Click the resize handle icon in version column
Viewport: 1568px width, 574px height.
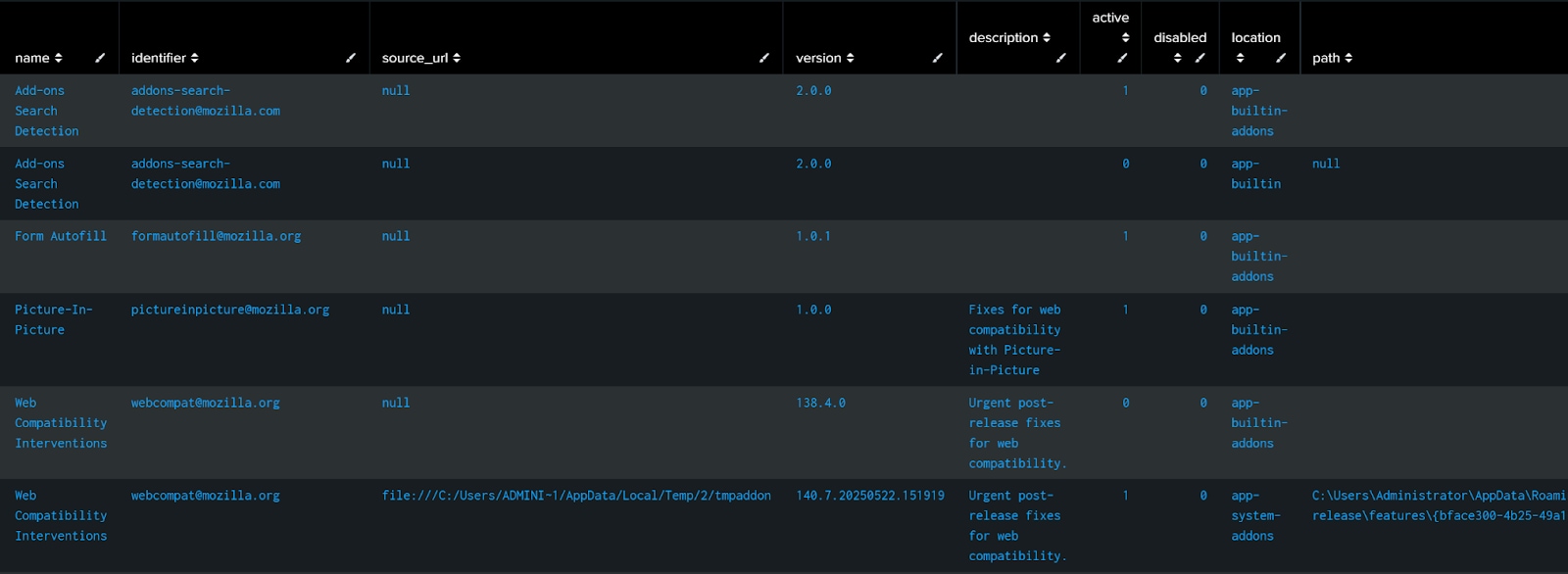(938, 58)
